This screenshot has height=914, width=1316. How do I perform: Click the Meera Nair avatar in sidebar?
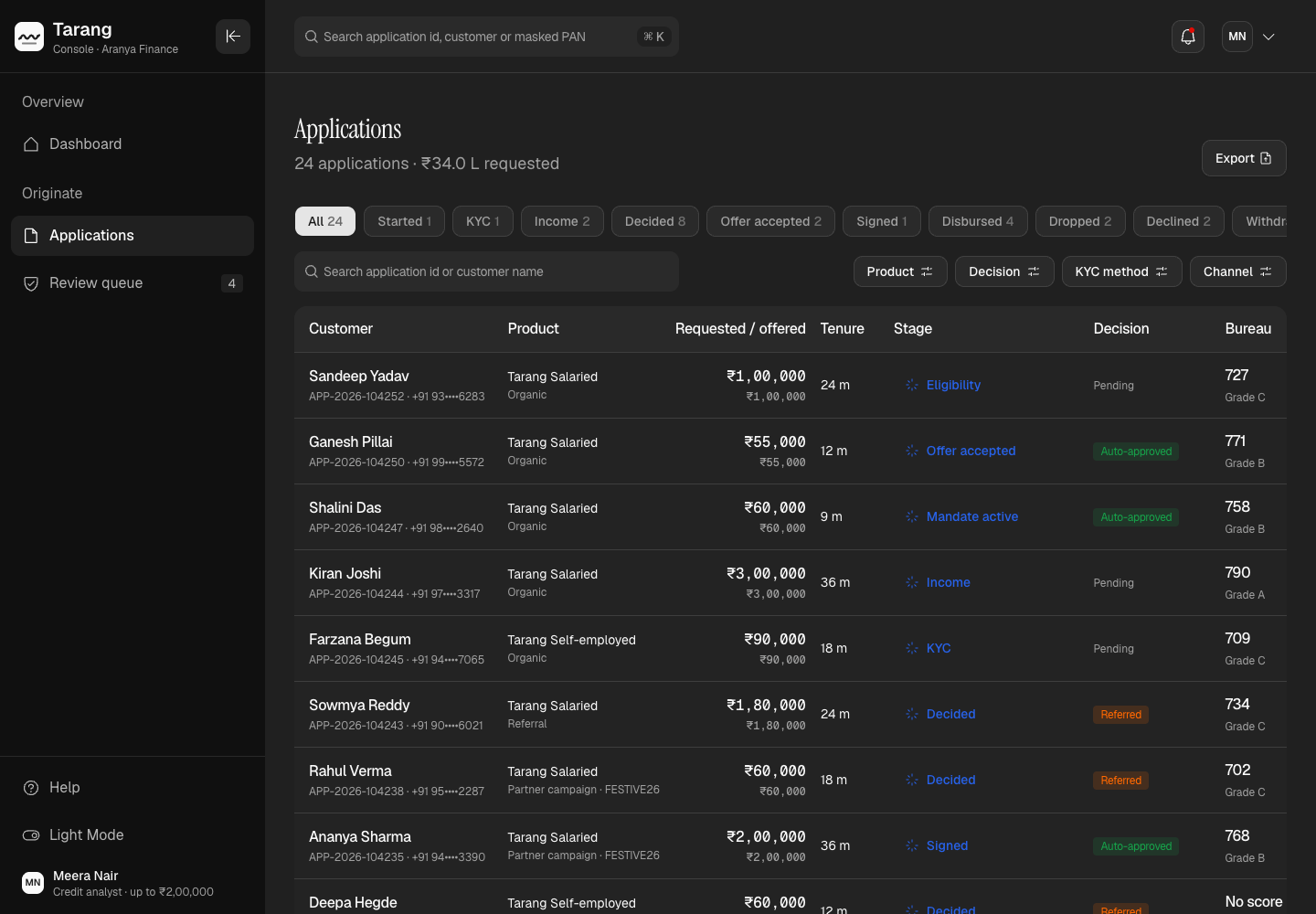(33, 883)
